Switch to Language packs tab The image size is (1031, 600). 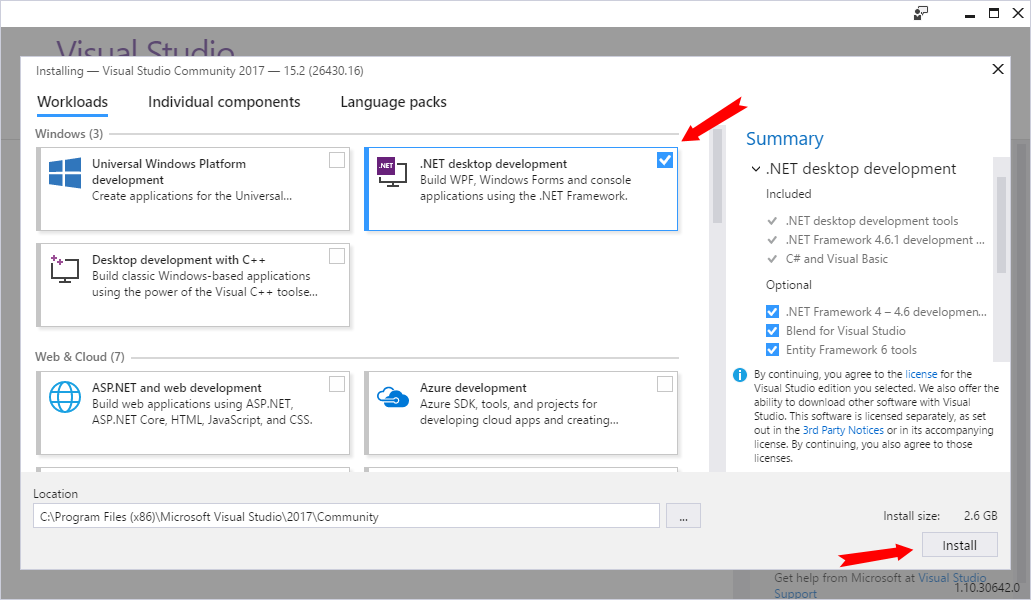pos(393,102)
